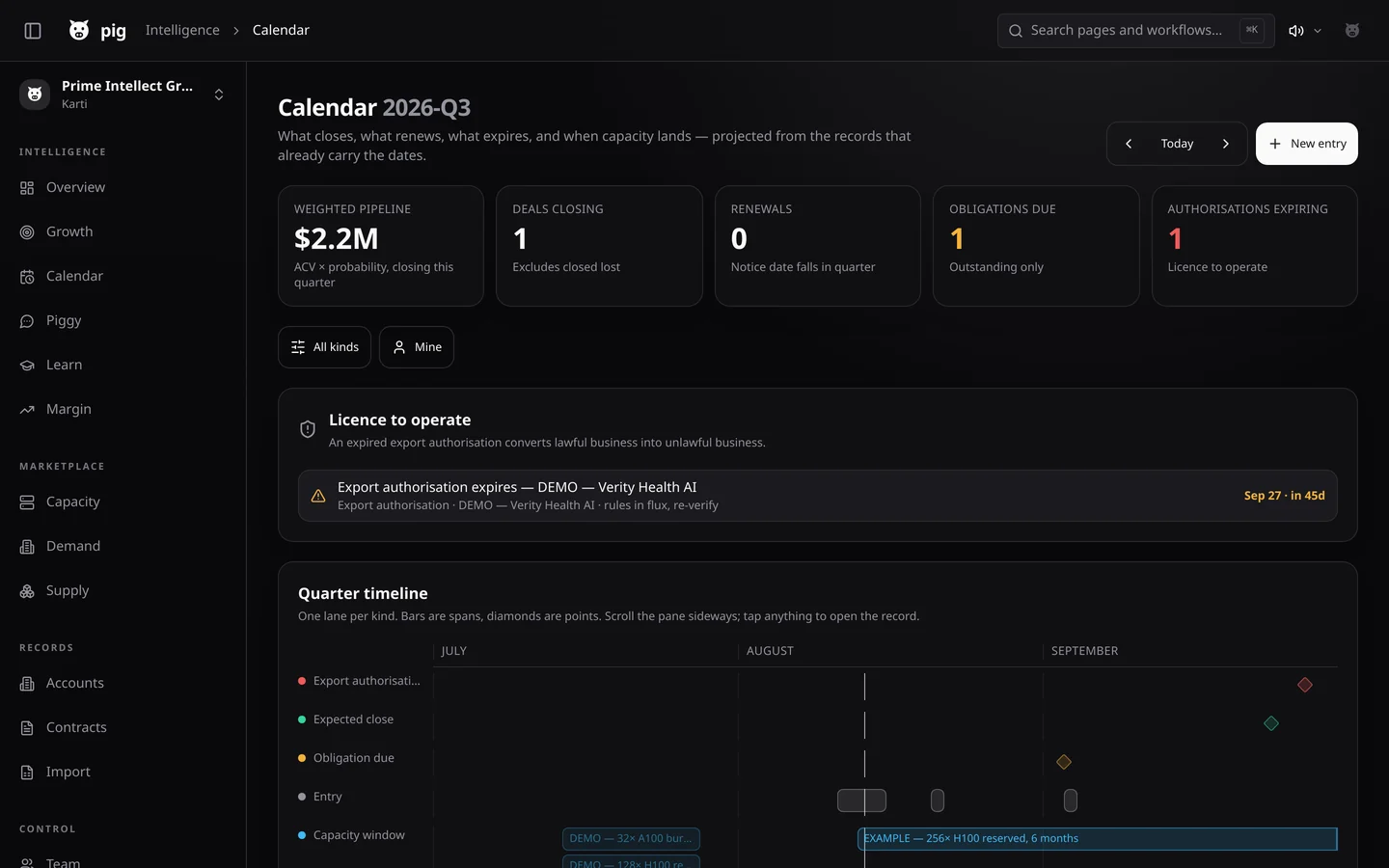
Task: Click the shield icon beside Licence to operate
Action: click(x=308, y=429)
